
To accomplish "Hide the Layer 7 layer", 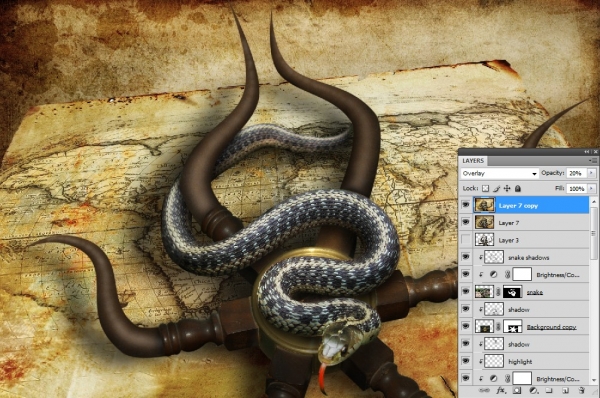I will pyautogui.click(x=465, y=222).
